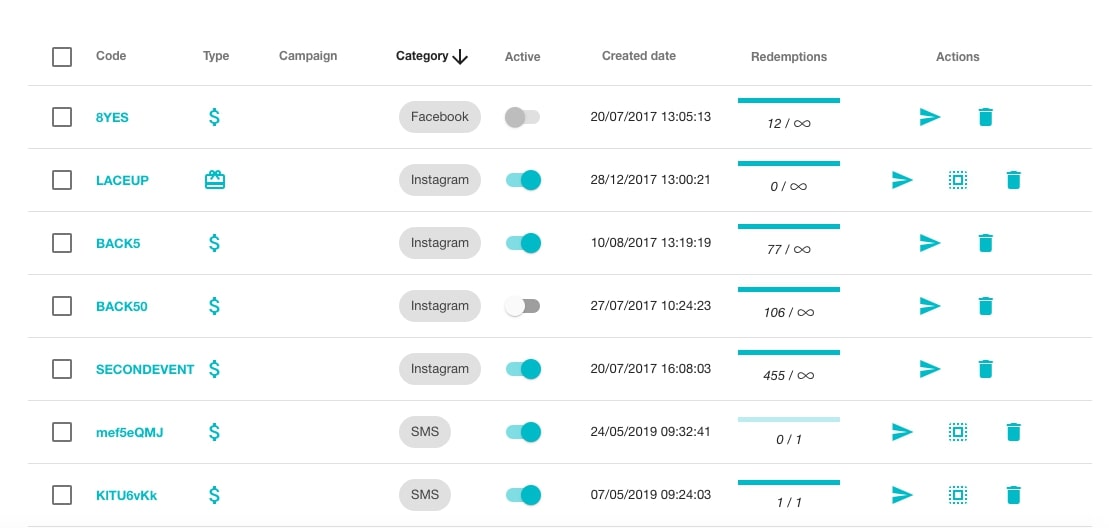Click the send icon for BACK5
This screenshot has height=528, width=1109.
[x=929, y=243]
